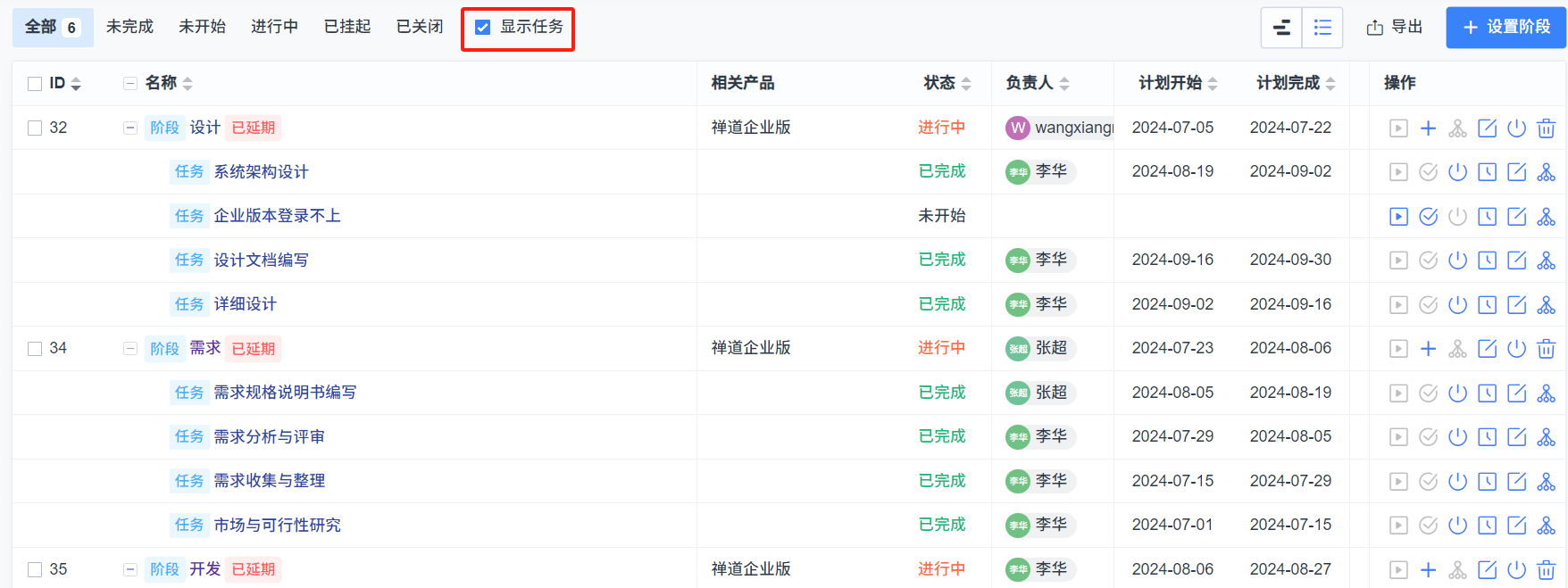Image resolution: width=1568 pixels, height=588 pixels.
Task: Sort by the 计划完成 column arrows
Action: click(x=1330, y=84)
